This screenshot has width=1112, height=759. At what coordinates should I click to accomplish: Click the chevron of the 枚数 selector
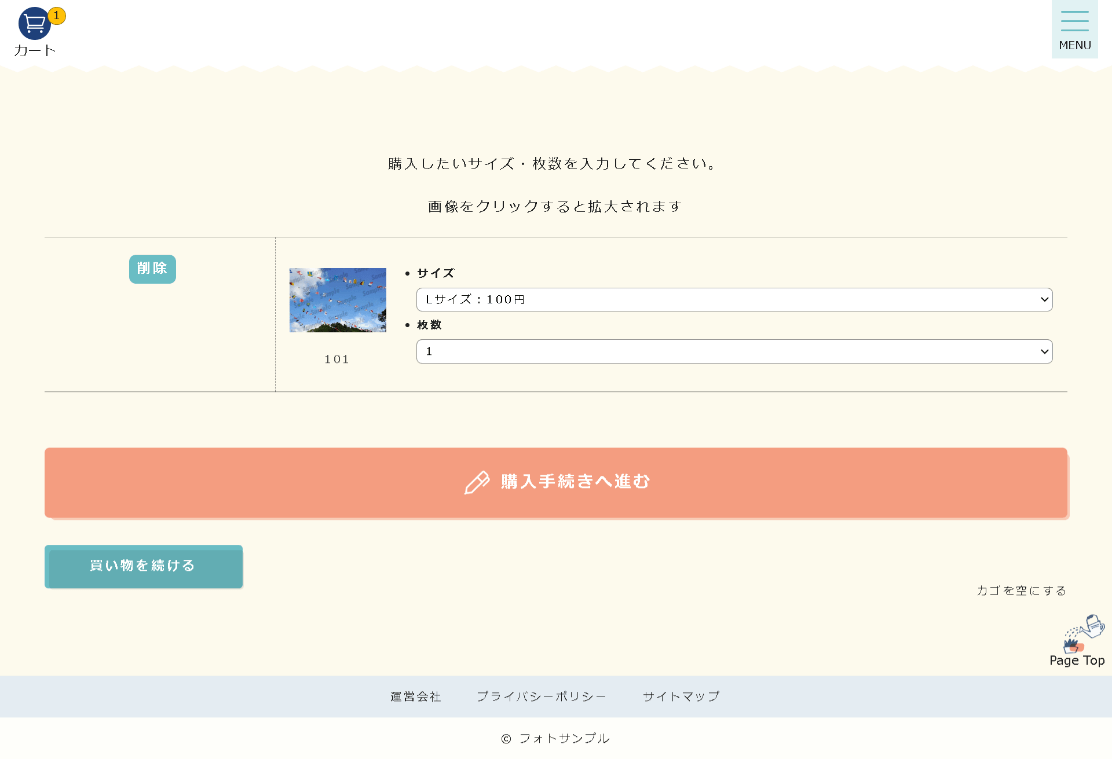(1044, 351)
